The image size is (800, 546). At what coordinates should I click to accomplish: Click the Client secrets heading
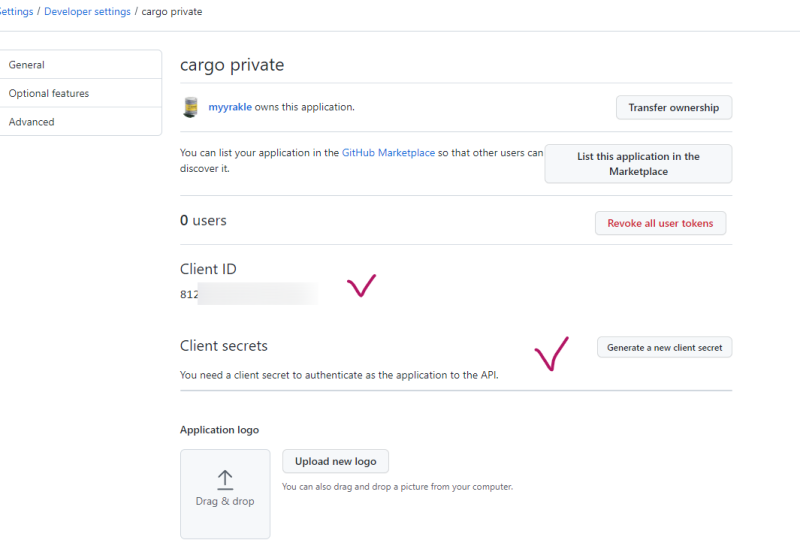pos(224,346)
